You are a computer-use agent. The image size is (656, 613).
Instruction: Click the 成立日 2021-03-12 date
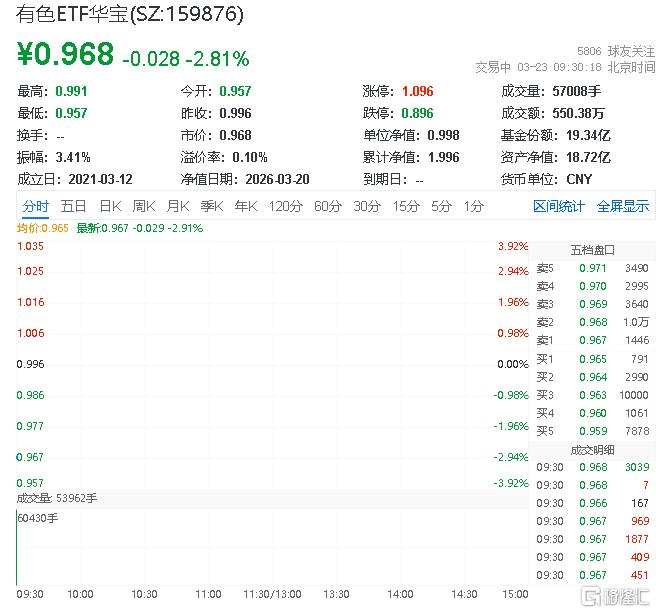100,180
